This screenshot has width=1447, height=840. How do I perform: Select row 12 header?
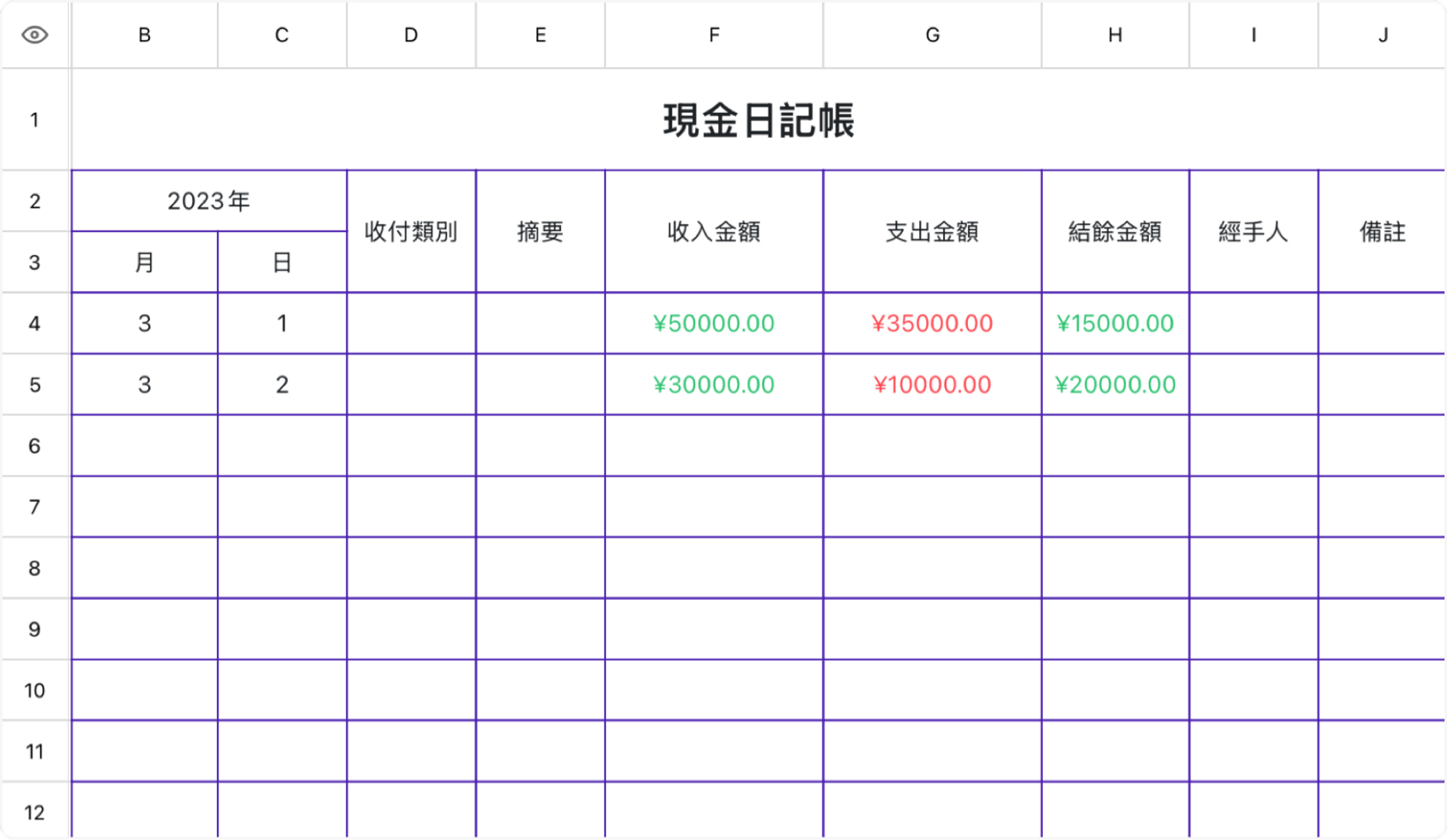(x=34, y=812)
